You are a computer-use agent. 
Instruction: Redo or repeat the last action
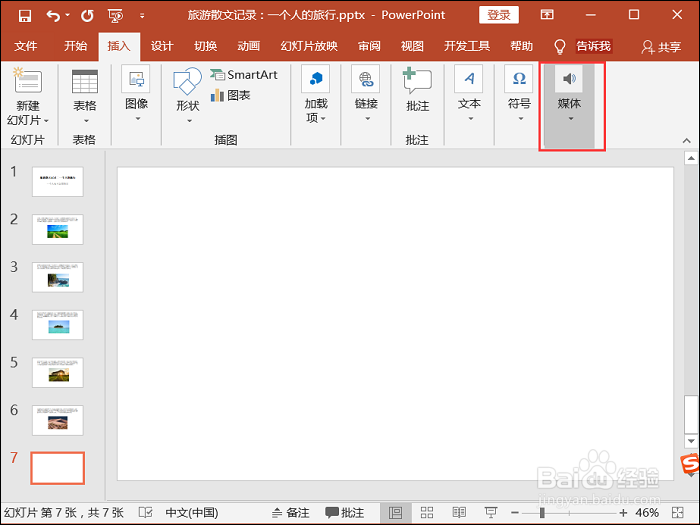[x=87, y=16]
